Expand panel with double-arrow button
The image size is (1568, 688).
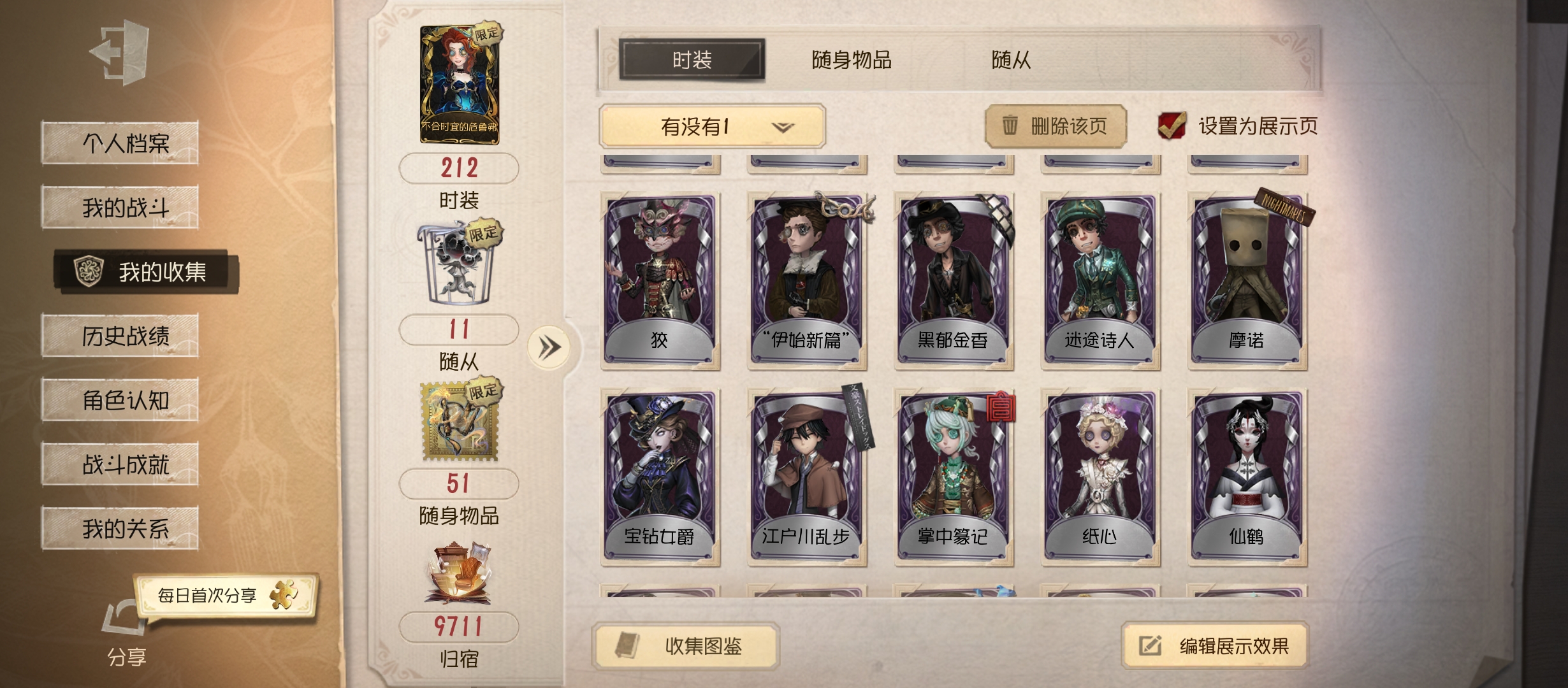coord(549,347)
